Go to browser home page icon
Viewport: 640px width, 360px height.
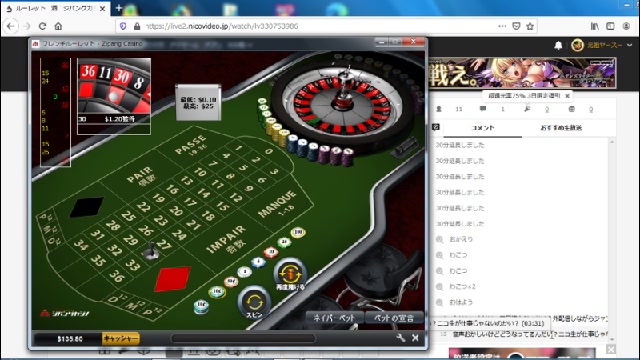click(x=58, y=26)
